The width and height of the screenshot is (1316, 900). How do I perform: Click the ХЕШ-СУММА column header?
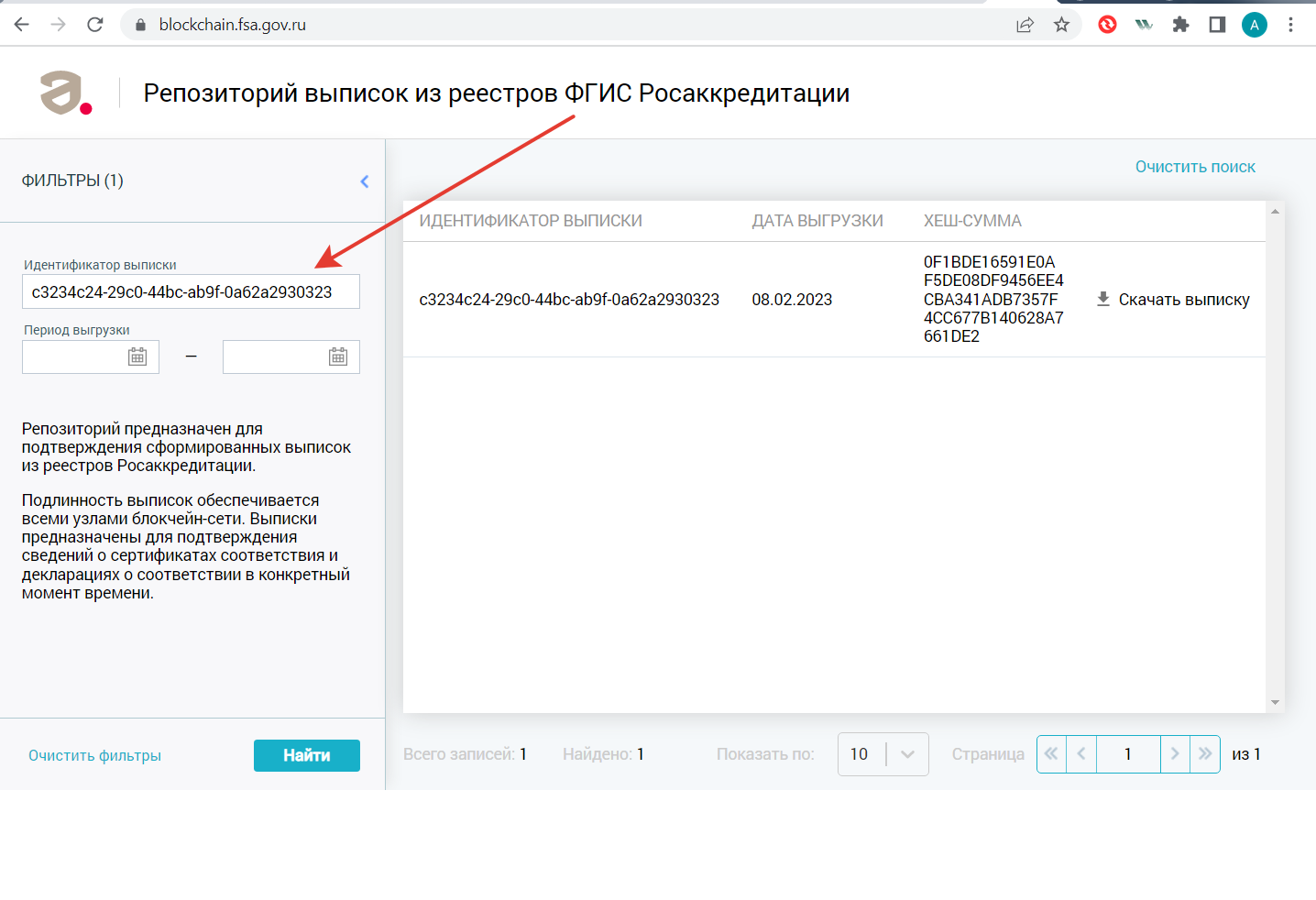click(x=972, y=221)
